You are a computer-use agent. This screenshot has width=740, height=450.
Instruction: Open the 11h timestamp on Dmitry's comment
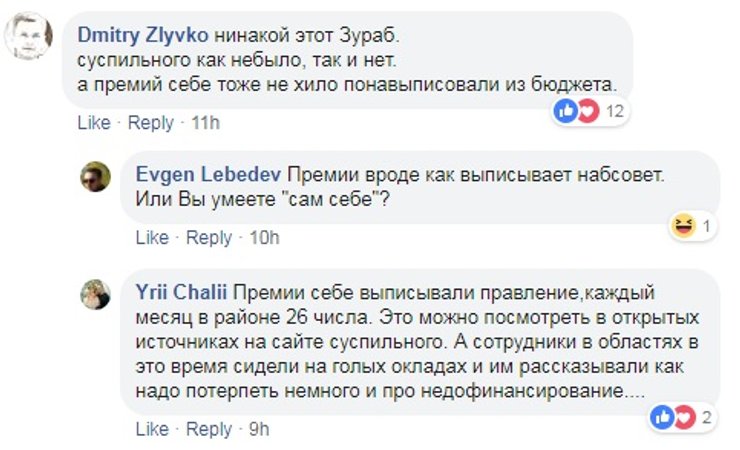204,123
